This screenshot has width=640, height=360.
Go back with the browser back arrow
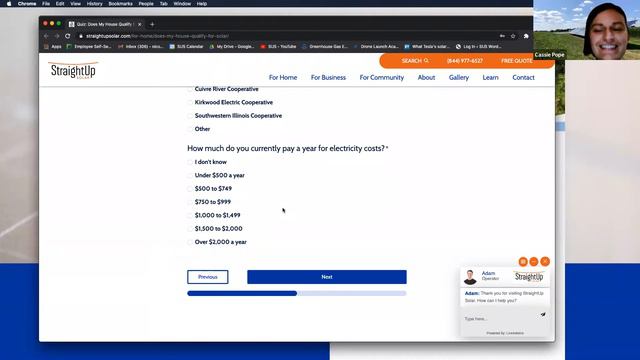pos(46,36)
